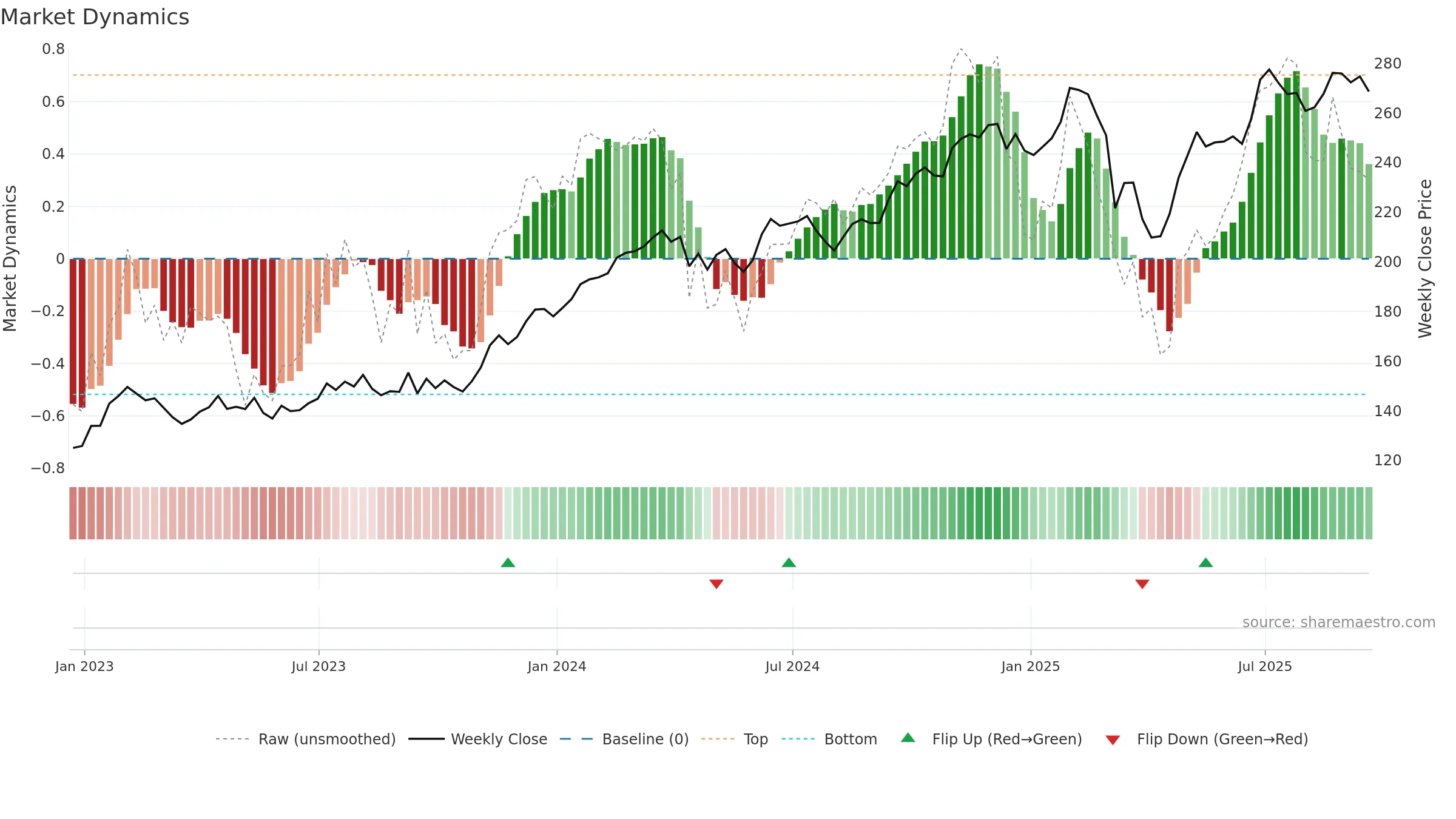Viewport: 1456px width, 819px height.
Task: Click the red Flip Down triangle icon in legend
Action: [1113, 740]
